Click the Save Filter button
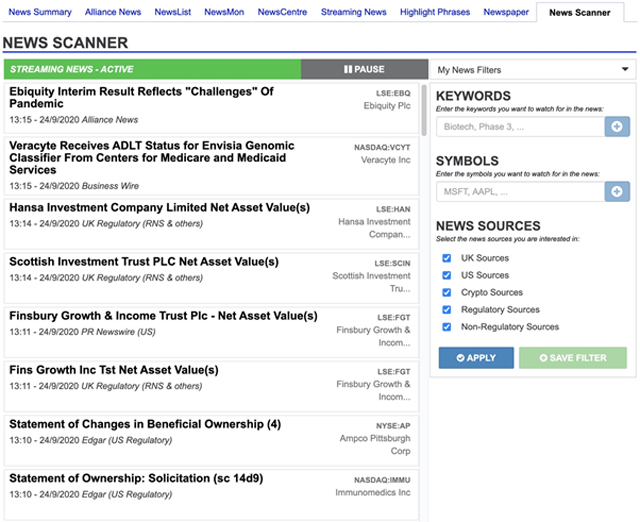 tap(573, 358)
